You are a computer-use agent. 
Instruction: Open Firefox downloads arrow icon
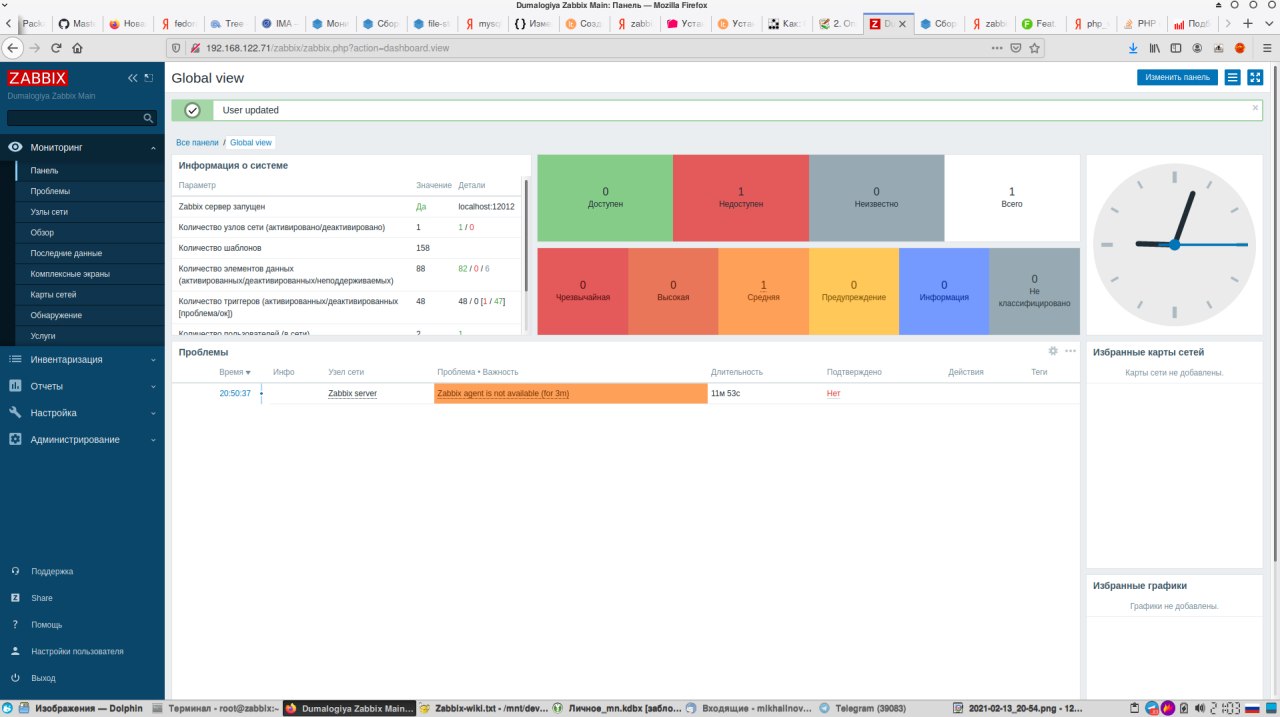(1132, 47)
